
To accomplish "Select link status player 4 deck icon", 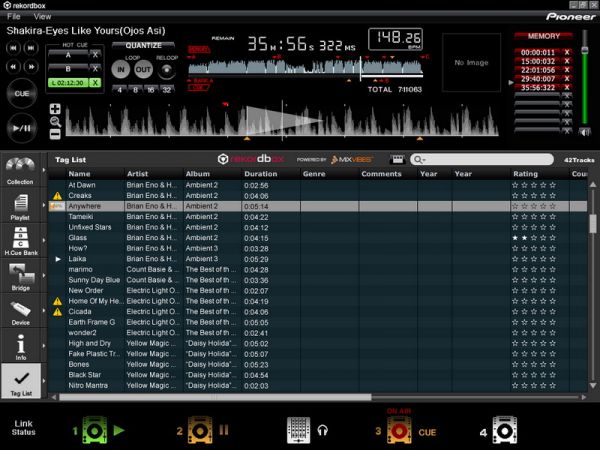I will pyautogui.click(x=504, y=430).
